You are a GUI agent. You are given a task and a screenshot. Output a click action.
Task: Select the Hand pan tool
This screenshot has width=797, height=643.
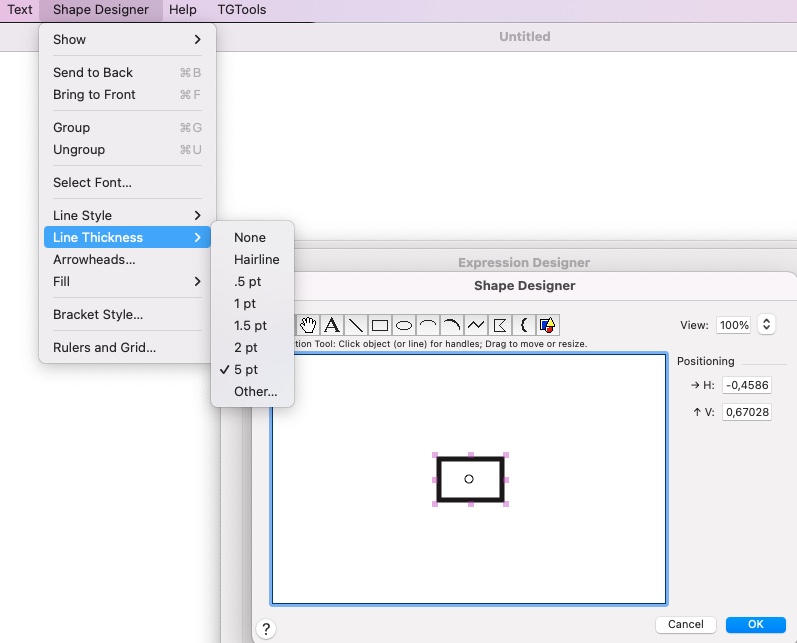click(309, 325)
